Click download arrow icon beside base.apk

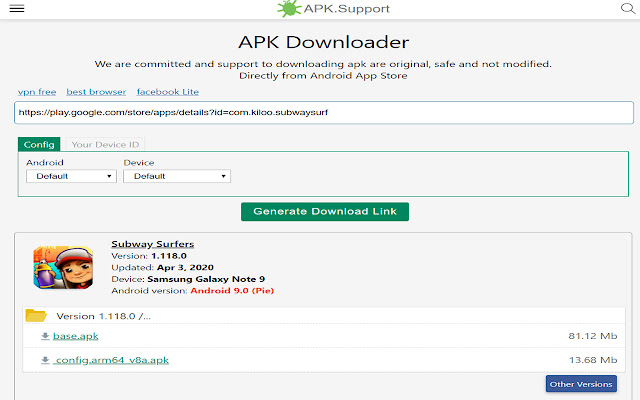pos(45,336)
